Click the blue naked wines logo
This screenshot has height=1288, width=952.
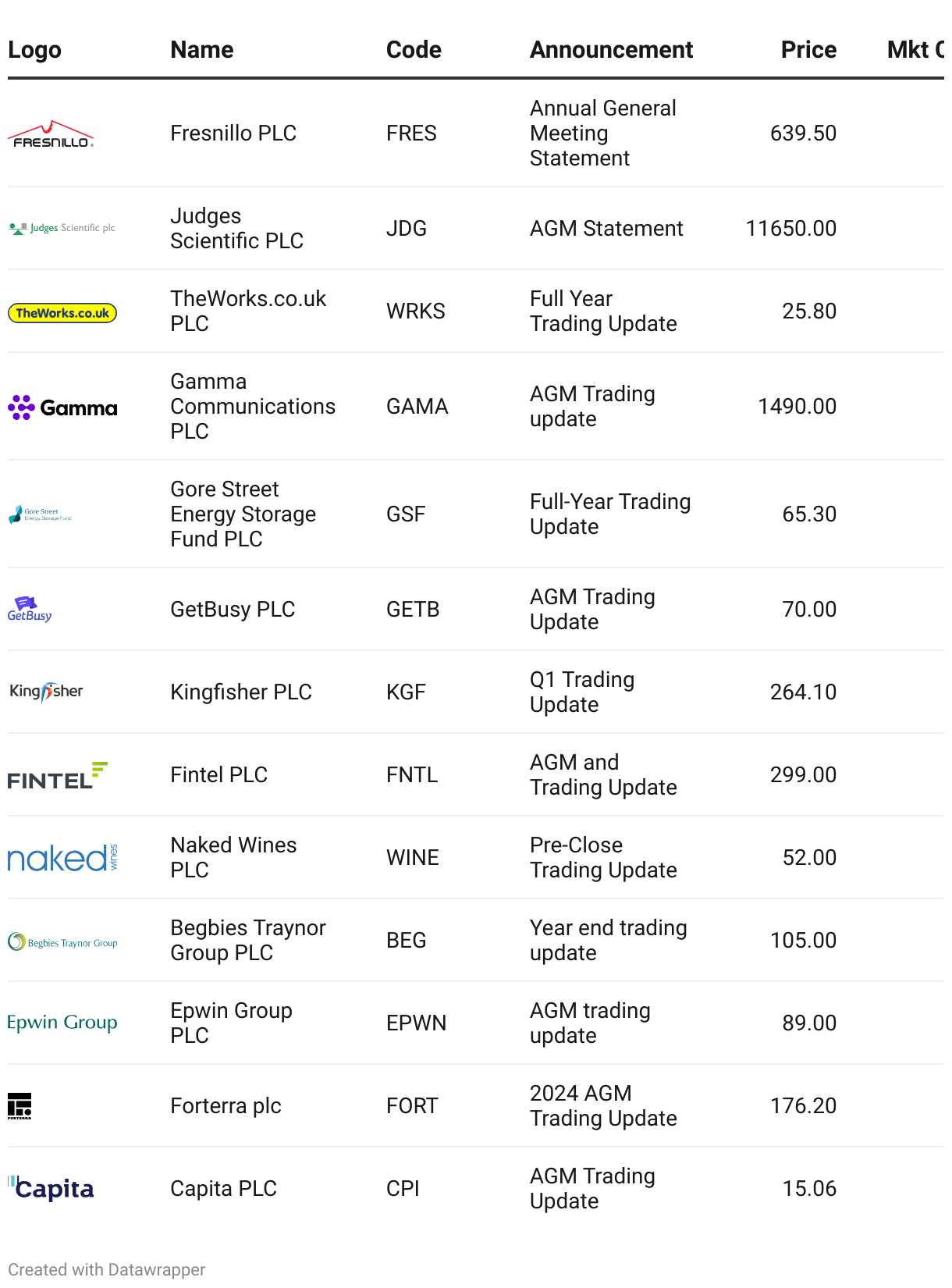click(62, 858)
